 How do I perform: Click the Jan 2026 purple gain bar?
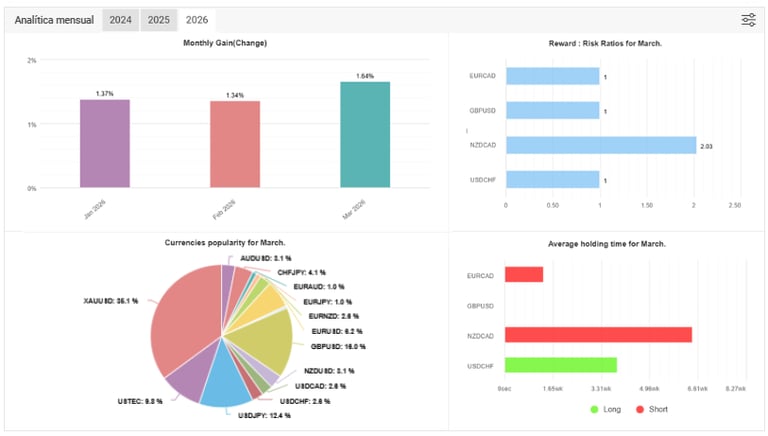105,144
